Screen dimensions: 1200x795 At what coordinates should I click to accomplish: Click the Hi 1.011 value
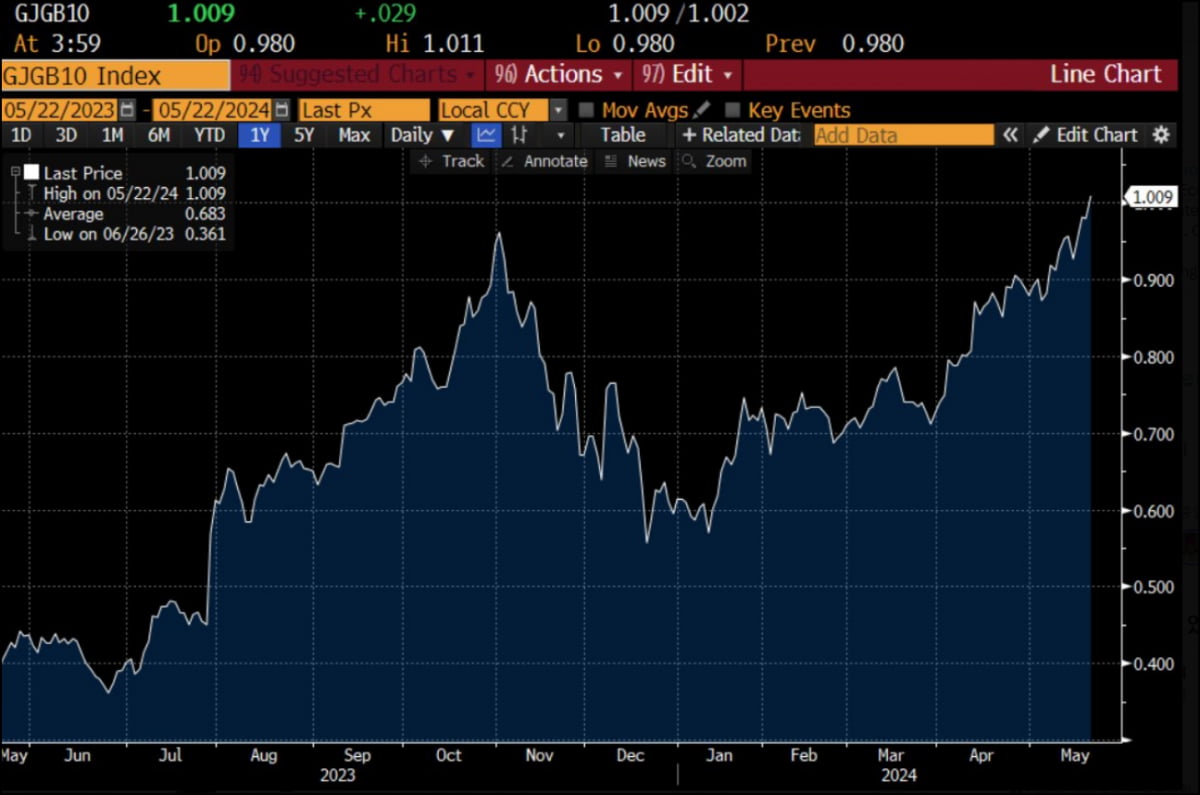point(434,44)
